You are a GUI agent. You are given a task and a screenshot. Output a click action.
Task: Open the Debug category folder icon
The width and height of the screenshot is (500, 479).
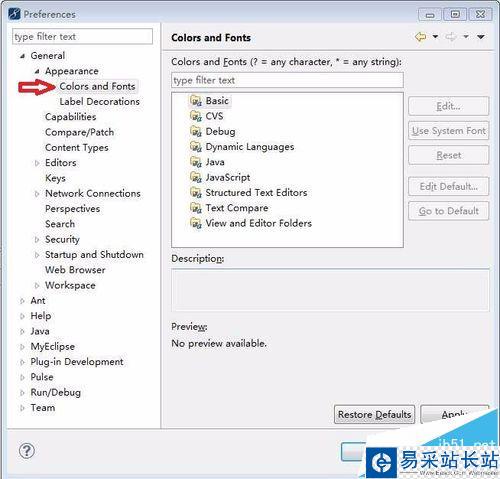[x=196, y=131]
